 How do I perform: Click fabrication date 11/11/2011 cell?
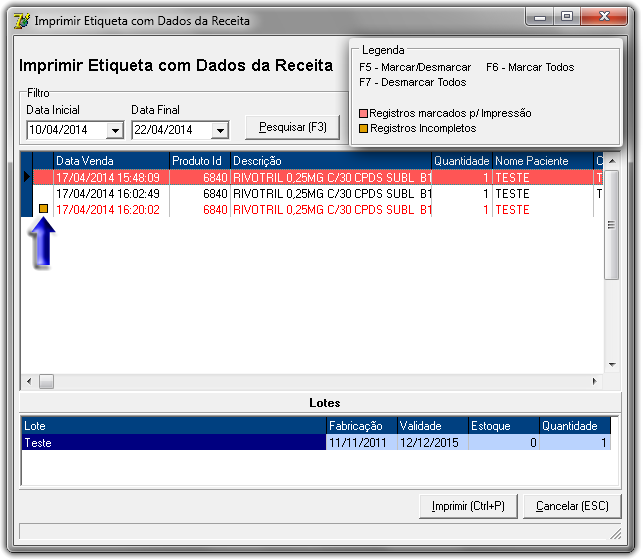pos(362,443)
